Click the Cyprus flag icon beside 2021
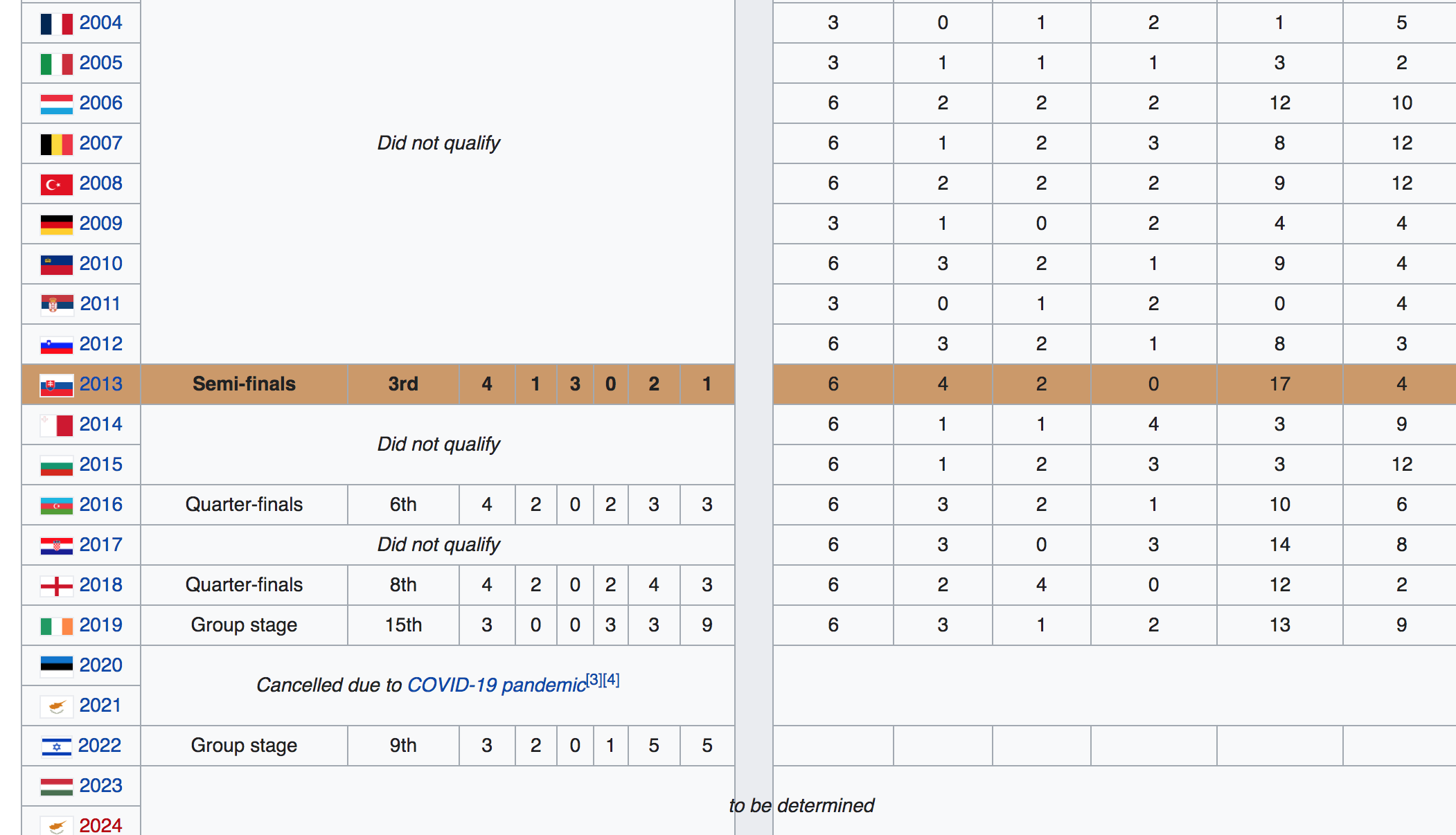Screen dimensions: 1456x835 [56, 706]
